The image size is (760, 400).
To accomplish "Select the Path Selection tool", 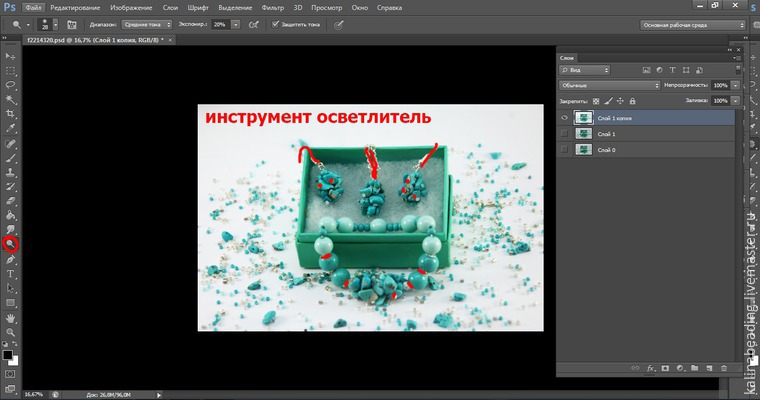I will pos(10,288).
